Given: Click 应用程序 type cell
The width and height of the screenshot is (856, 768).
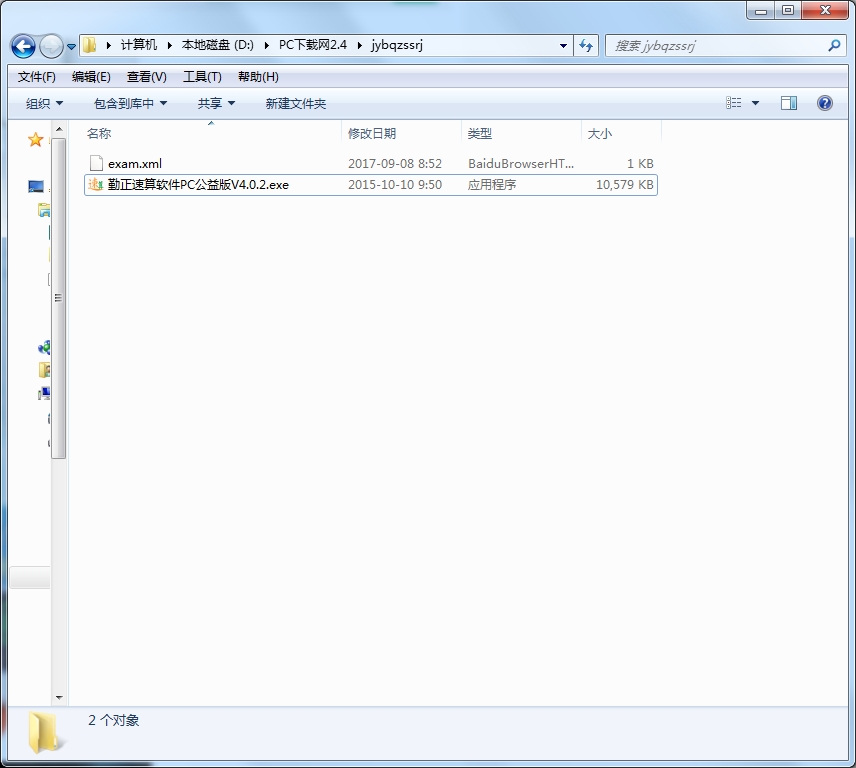Looking at the screenshot, I should click(x=492, y=185).
